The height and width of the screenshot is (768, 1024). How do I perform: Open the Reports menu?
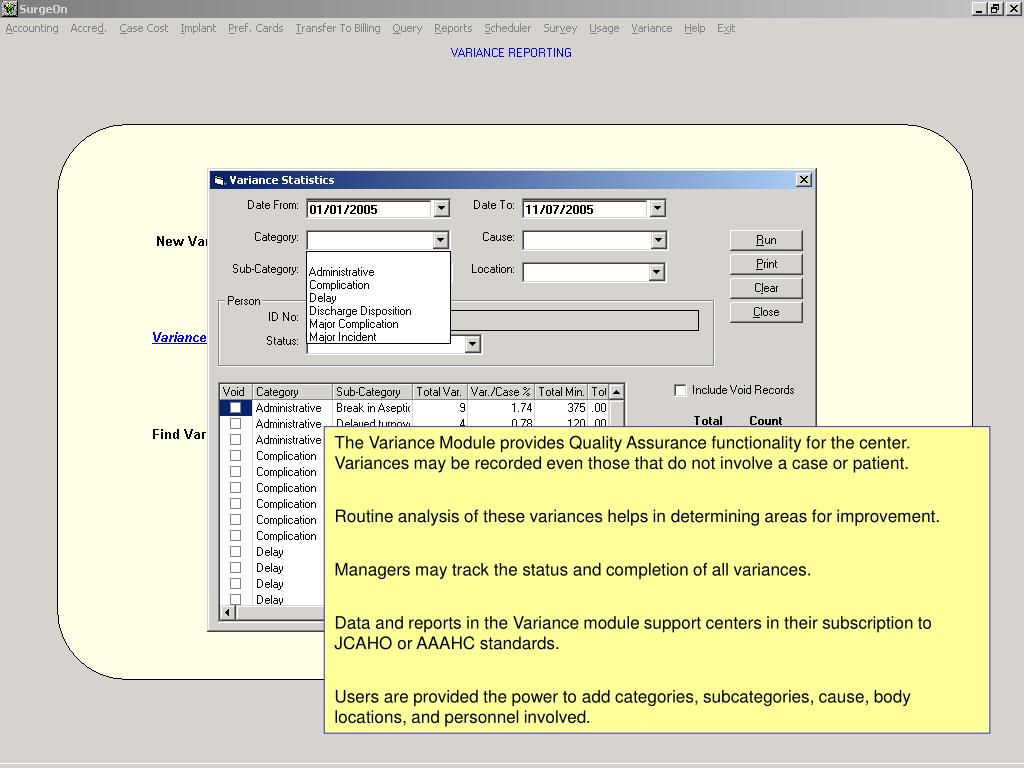click(x=453, y=28)
